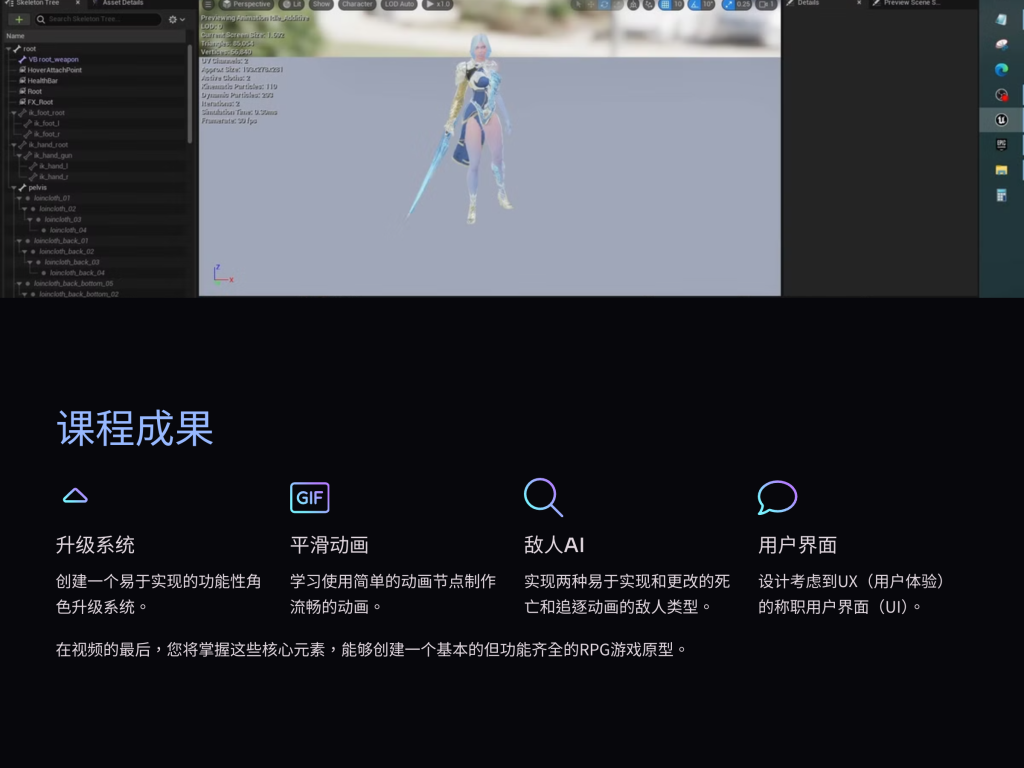Image resolution: width=1024 pixels, height=768 pixels.
Task: Click the GIF icon above 平滑动画
Action: (x=310, y=498)
